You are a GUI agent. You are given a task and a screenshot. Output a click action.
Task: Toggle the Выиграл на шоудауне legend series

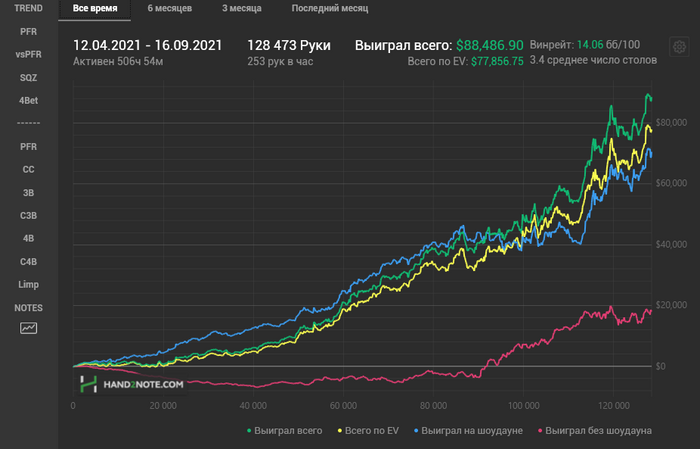pos(468,431)
